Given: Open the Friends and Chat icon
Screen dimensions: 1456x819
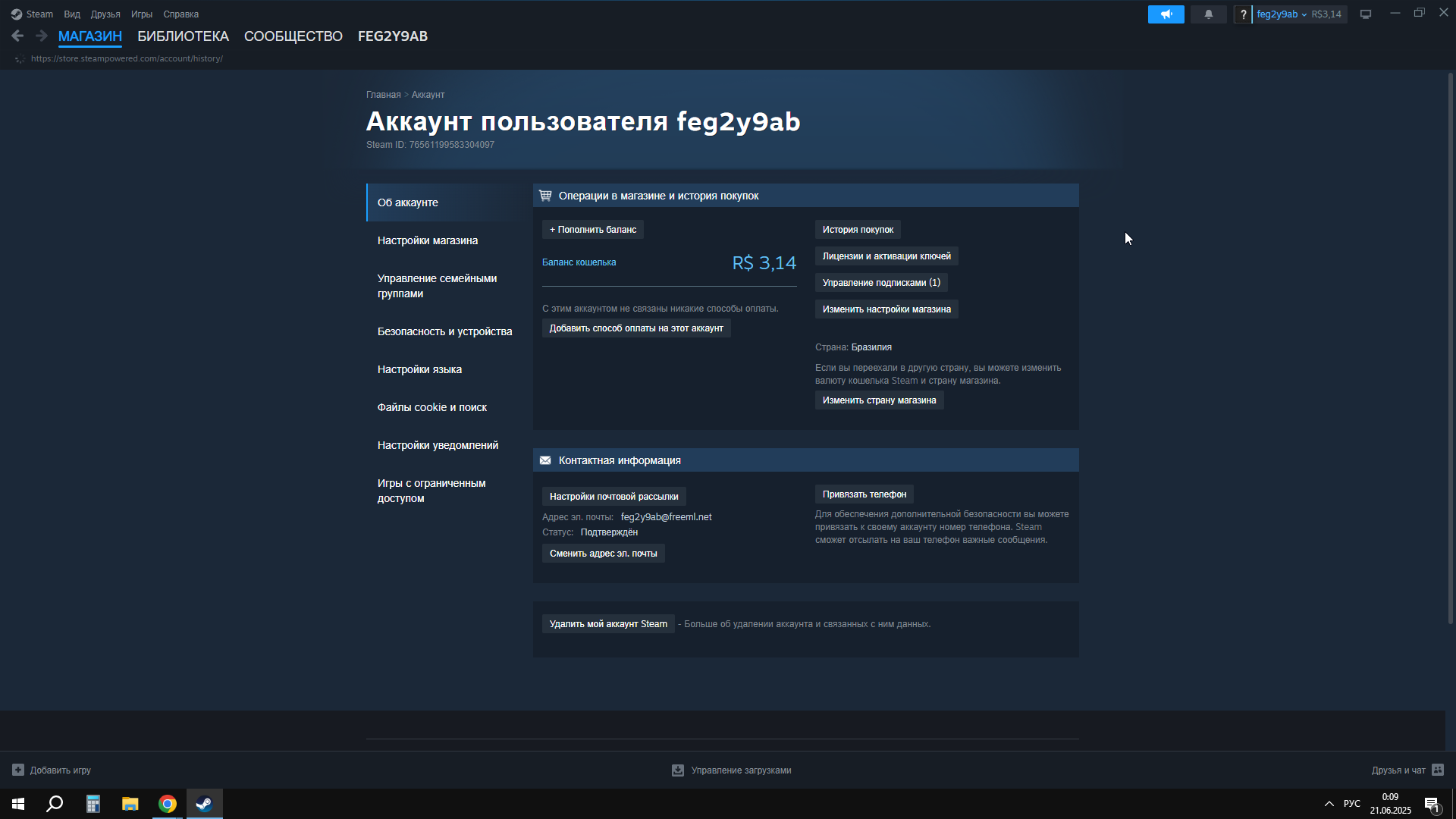Looking at the screenshot, I should (x=1438, y=770).
